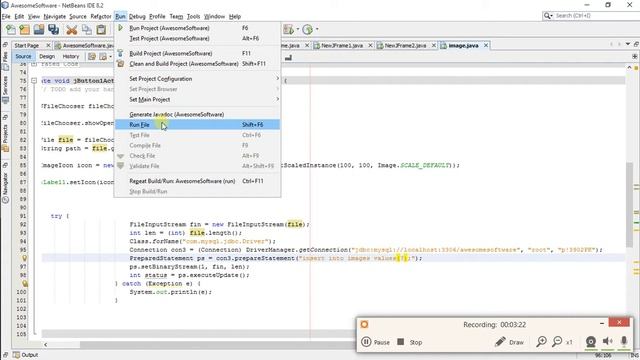Click the zoom out magnifier in recorder
Viewport: 640px width, 360px height.
pyautogui.click(x=557, y=342)
